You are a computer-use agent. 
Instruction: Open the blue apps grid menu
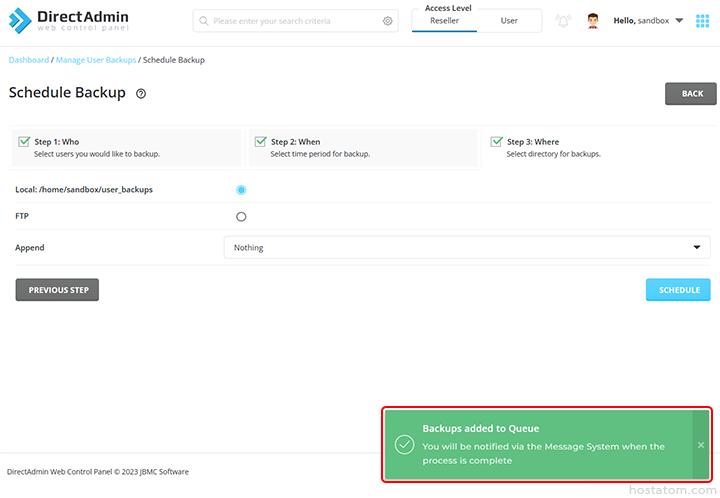[x=702, y=21]
